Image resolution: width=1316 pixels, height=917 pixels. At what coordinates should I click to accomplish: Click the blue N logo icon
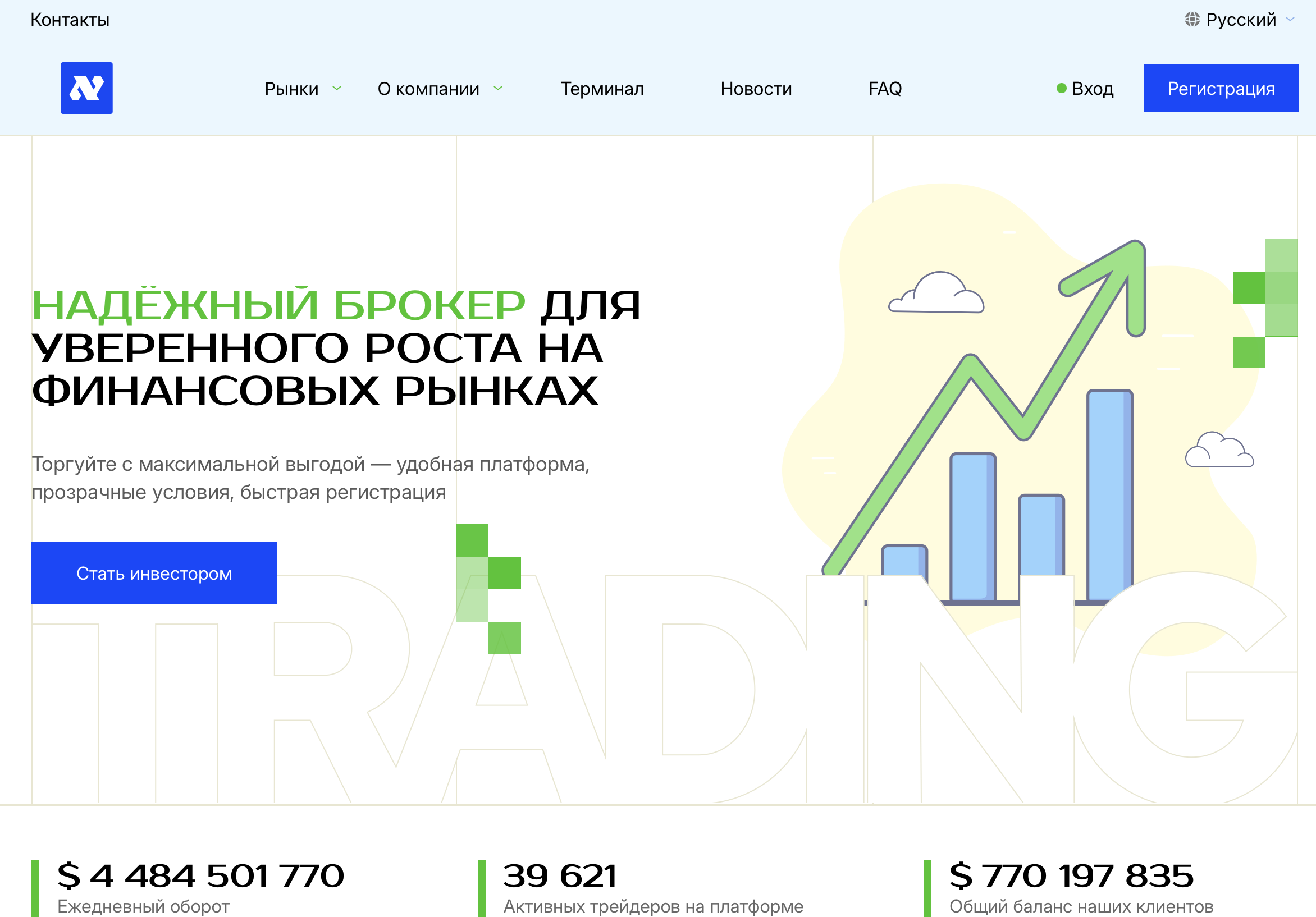86,88
